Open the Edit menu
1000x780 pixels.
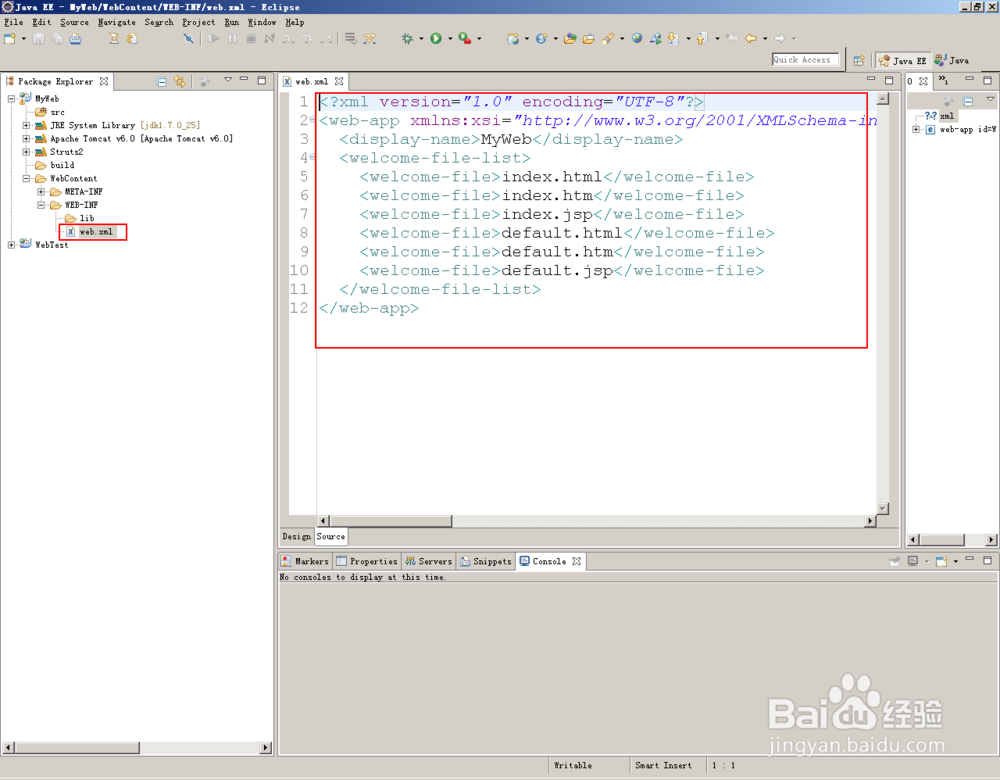tap(41, 22)
